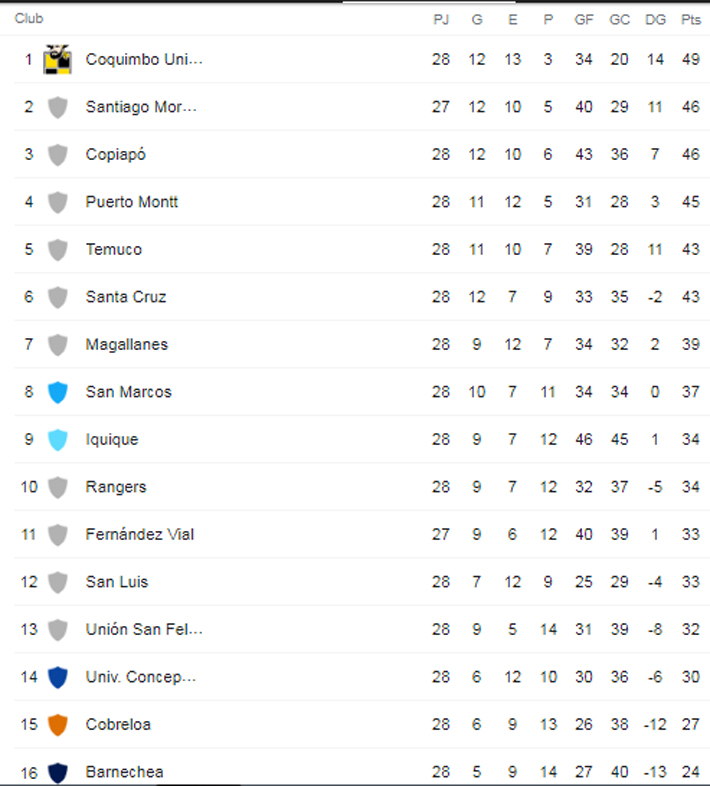Click the Rangers gray shield icon
The width and height of the screenshot is (710, 786).
click(58, 487)
